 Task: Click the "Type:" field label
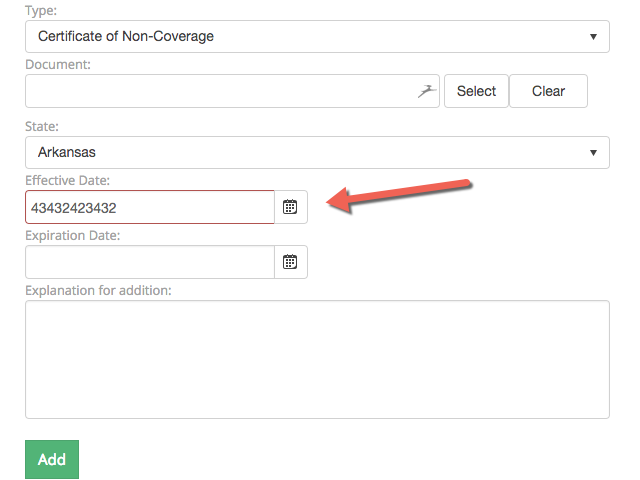pos(42,11)
